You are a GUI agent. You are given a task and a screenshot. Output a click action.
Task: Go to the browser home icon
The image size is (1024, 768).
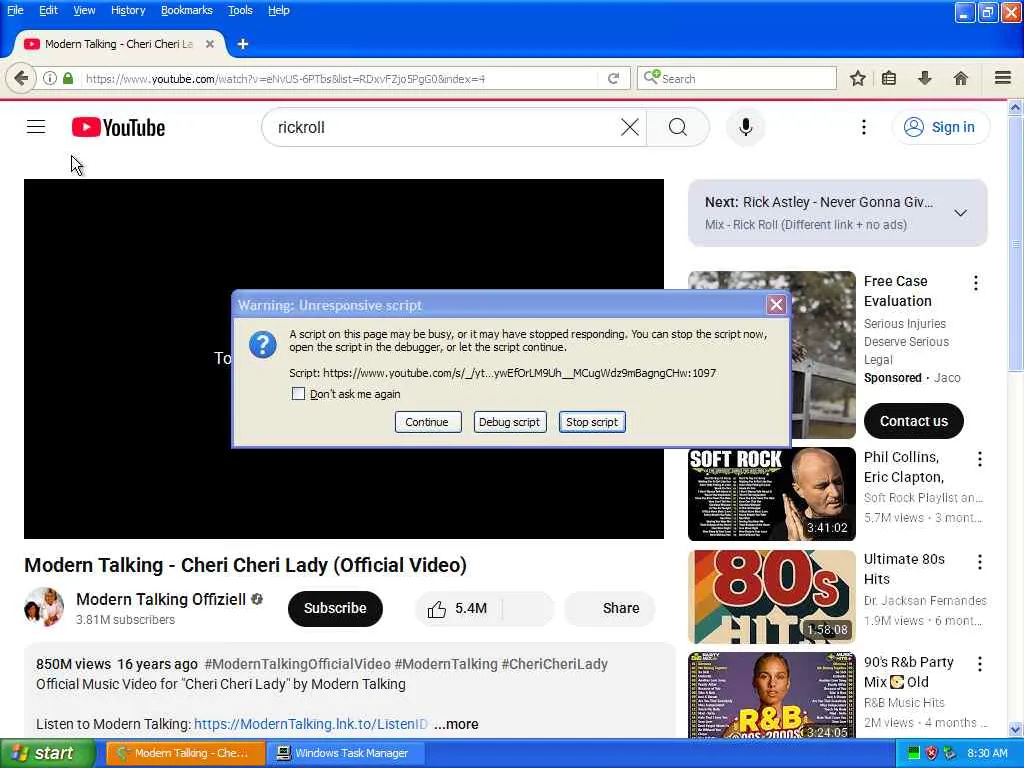[x=961, y=78]
